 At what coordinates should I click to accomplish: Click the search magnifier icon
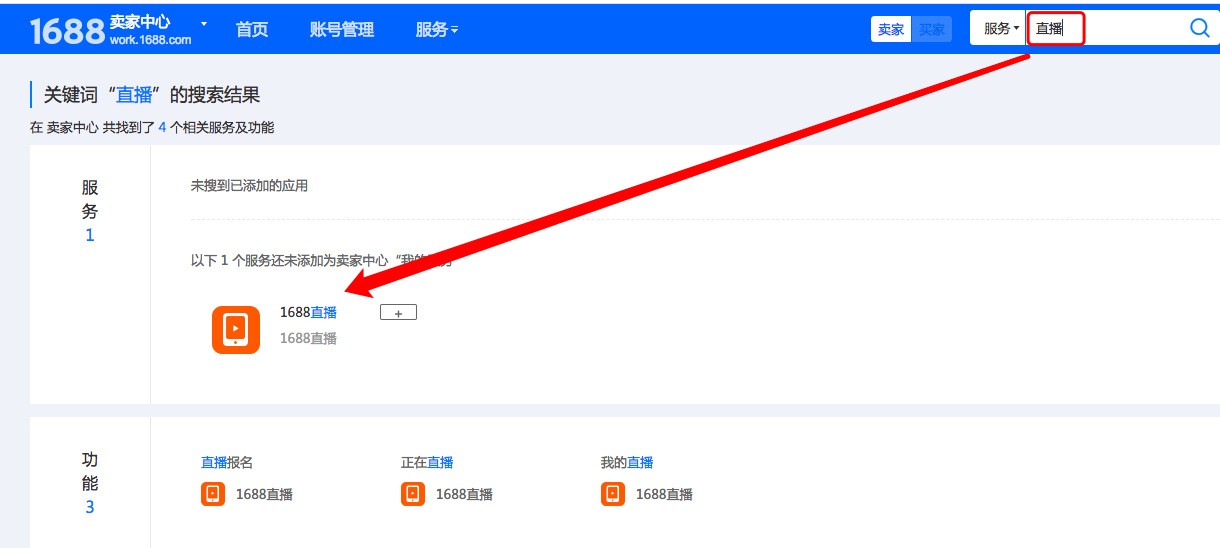pos(1199,28)
